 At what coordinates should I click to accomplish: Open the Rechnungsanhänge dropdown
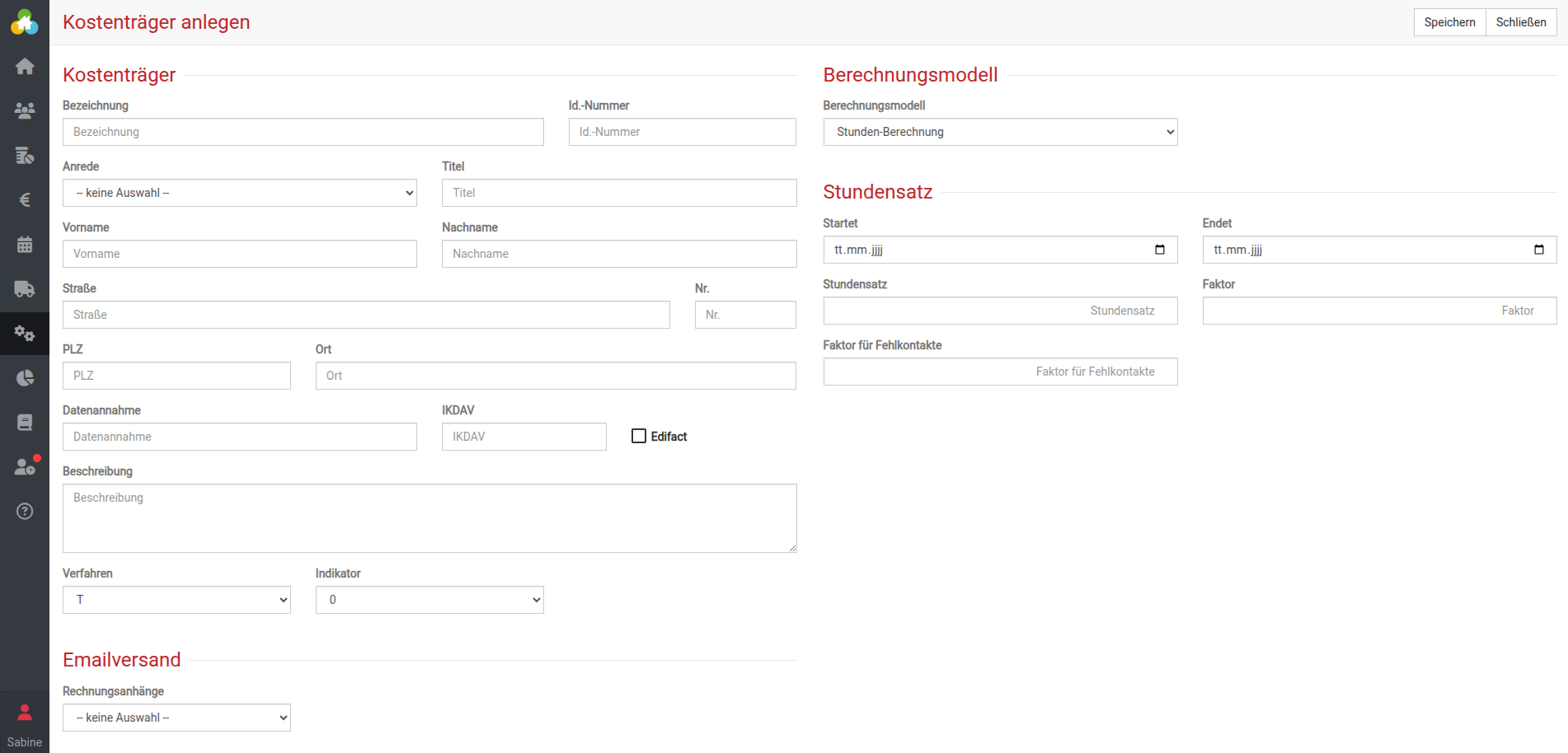[x=176, y=718]
